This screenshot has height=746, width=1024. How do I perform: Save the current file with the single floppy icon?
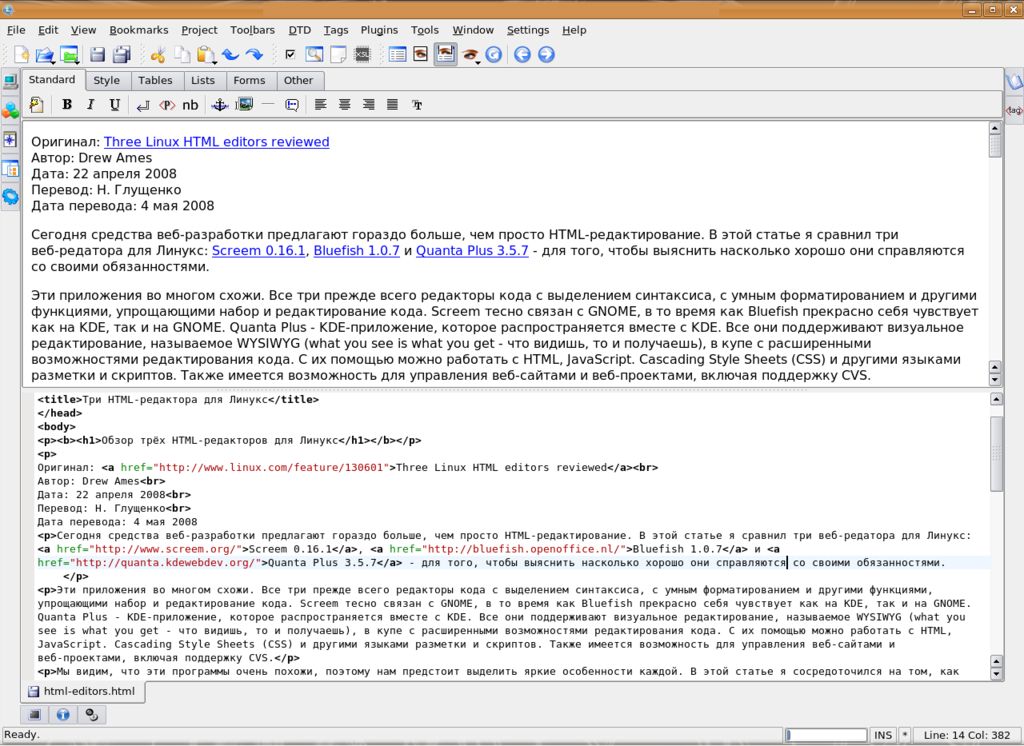point(97,54)
